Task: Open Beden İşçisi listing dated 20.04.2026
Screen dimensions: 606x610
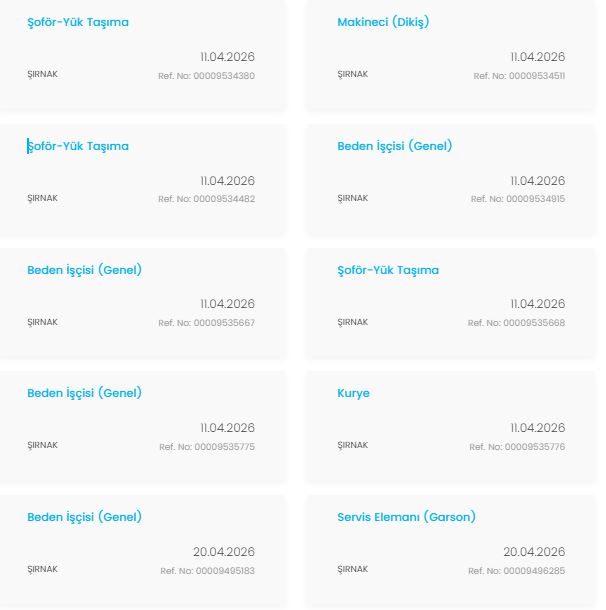Action: (84, 517)
